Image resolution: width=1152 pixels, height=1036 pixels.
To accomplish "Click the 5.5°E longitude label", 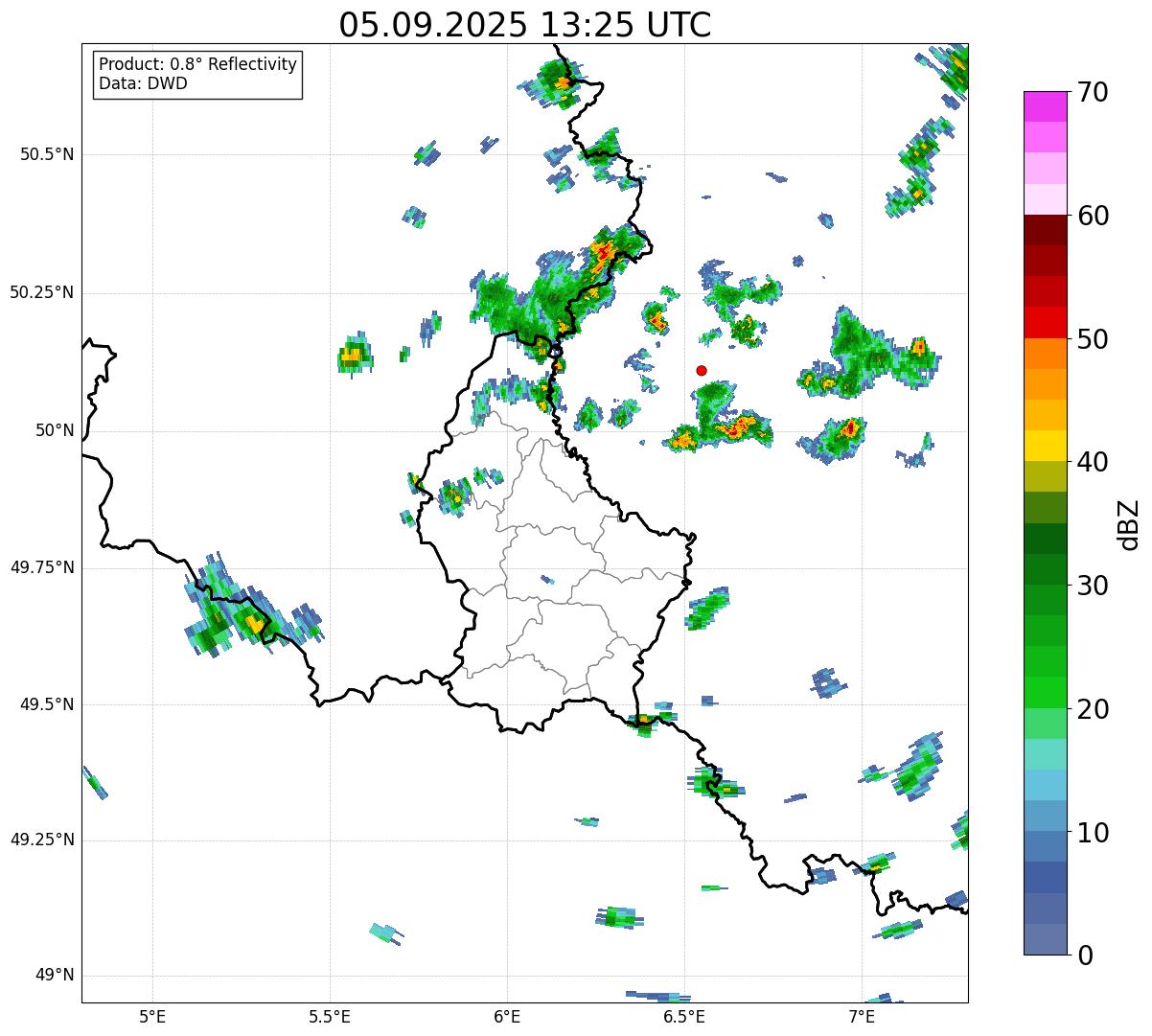I will 330,1017.
